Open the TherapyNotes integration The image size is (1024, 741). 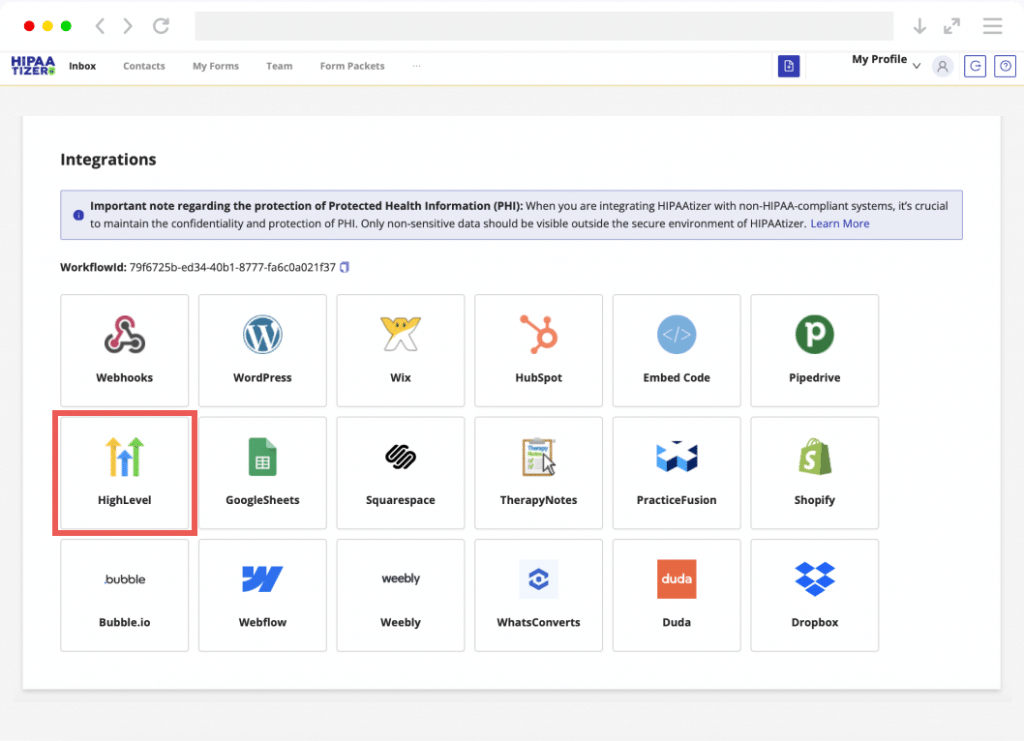click(x=538, y=472)
